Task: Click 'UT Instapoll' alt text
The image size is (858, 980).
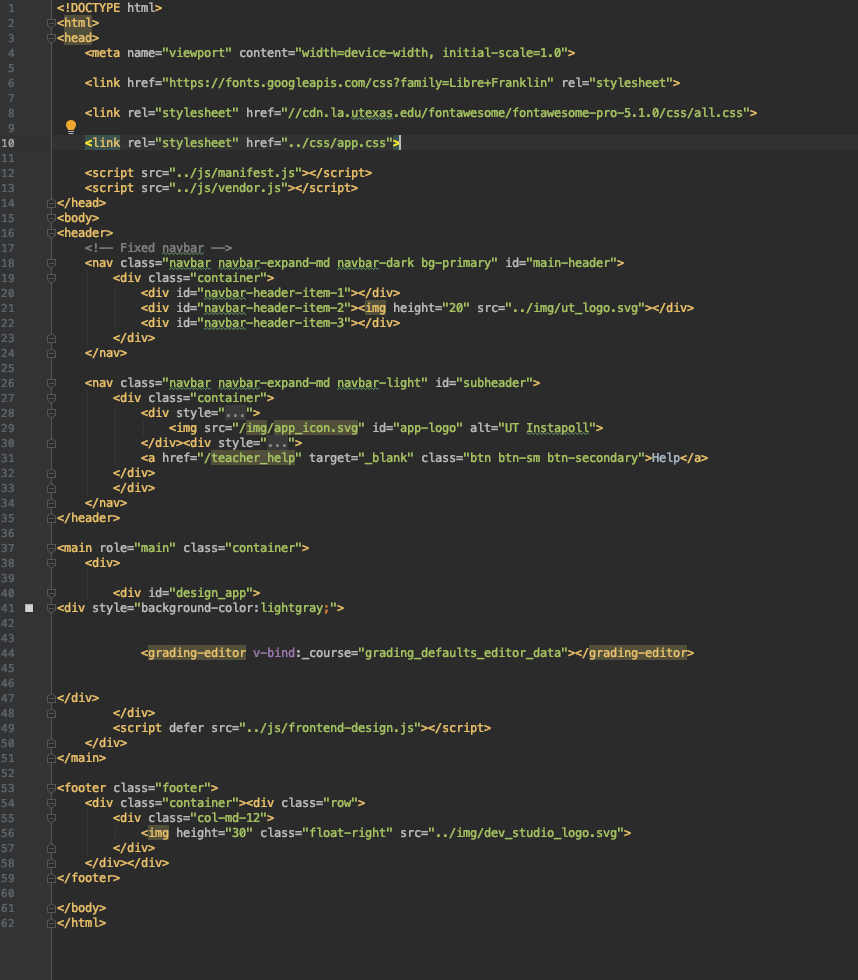Action: click(x=547, y=428)
